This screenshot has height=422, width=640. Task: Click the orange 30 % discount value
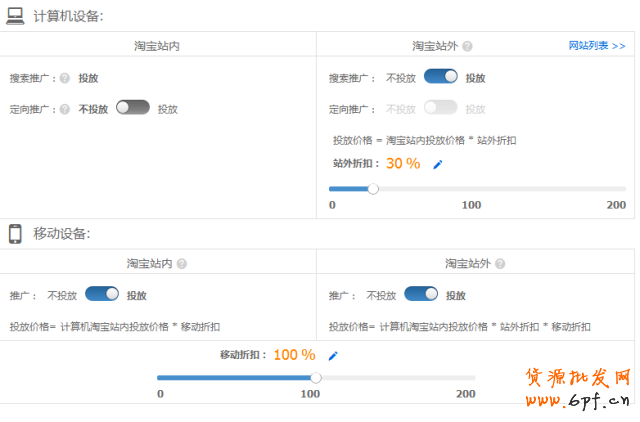point(403,164)
